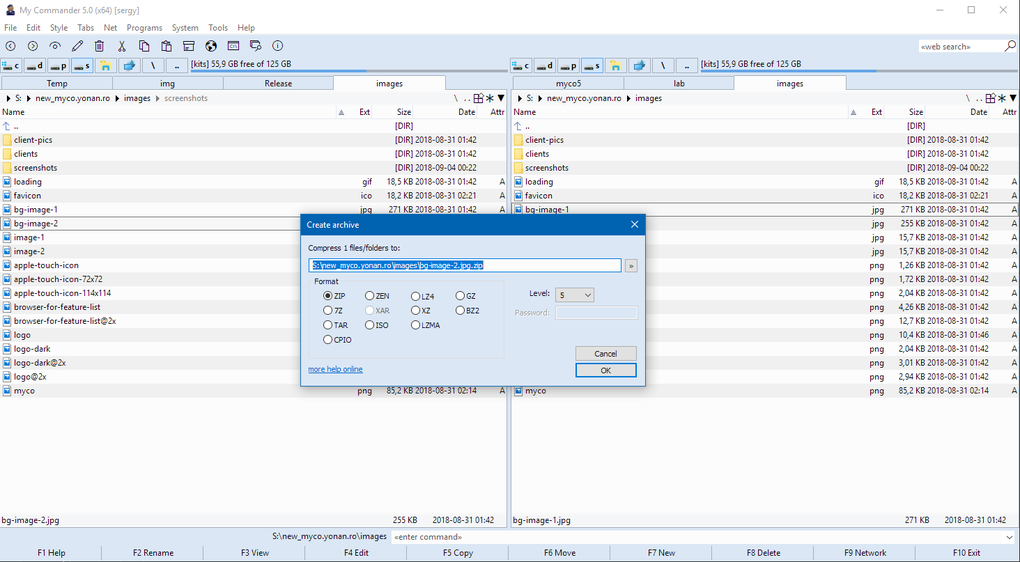Follow the 'more help online' link
The image size is (1020, 562).
[x=335, y=369]
